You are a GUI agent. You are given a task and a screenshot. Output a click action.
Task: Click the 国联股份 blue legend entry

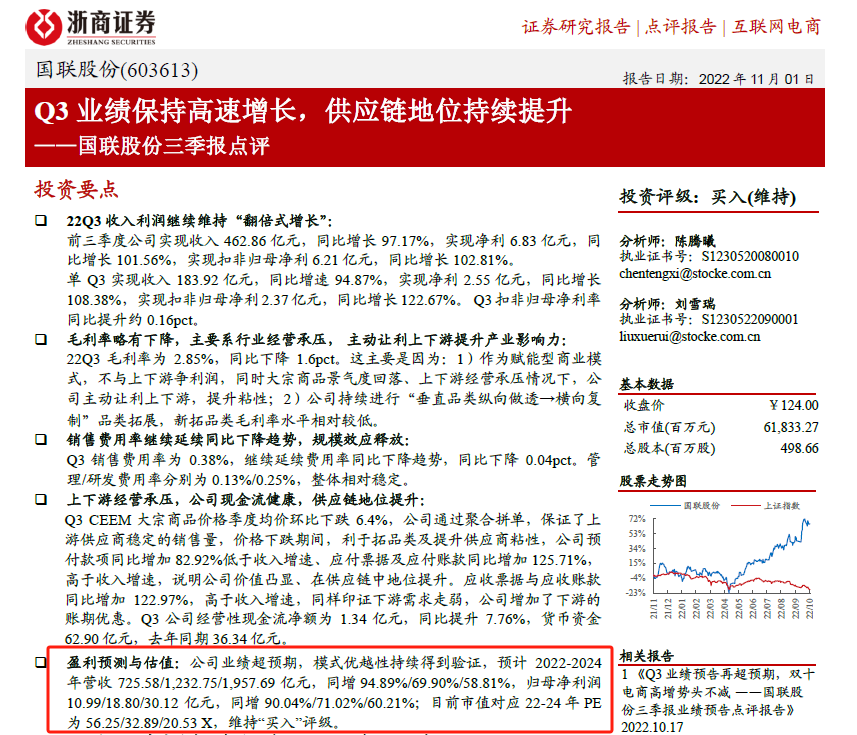click(685, 505)
